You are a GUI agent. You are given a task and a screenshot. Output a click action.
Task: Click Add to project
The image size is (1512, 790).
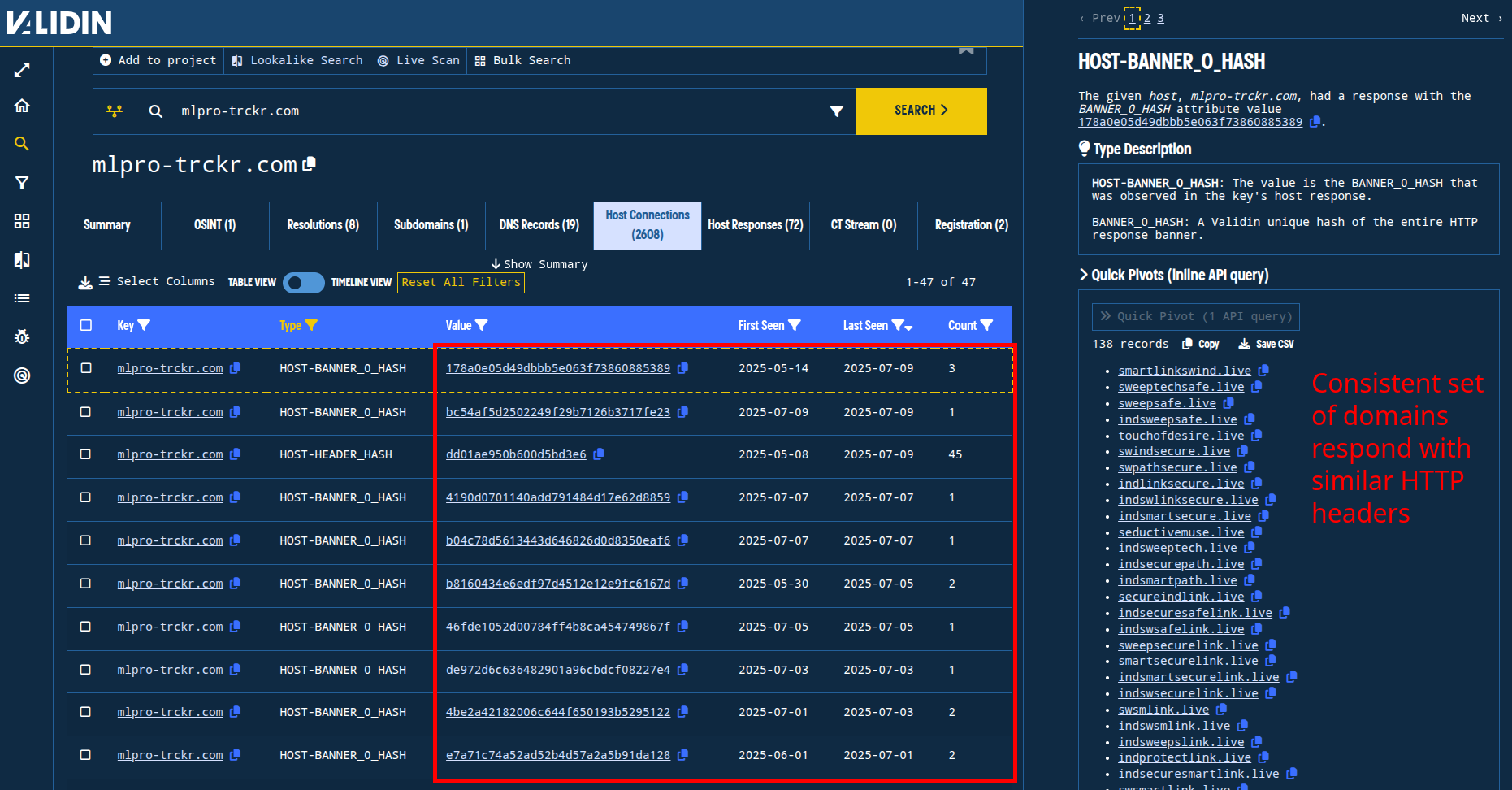pyautogui.click(x=158, y=60)
